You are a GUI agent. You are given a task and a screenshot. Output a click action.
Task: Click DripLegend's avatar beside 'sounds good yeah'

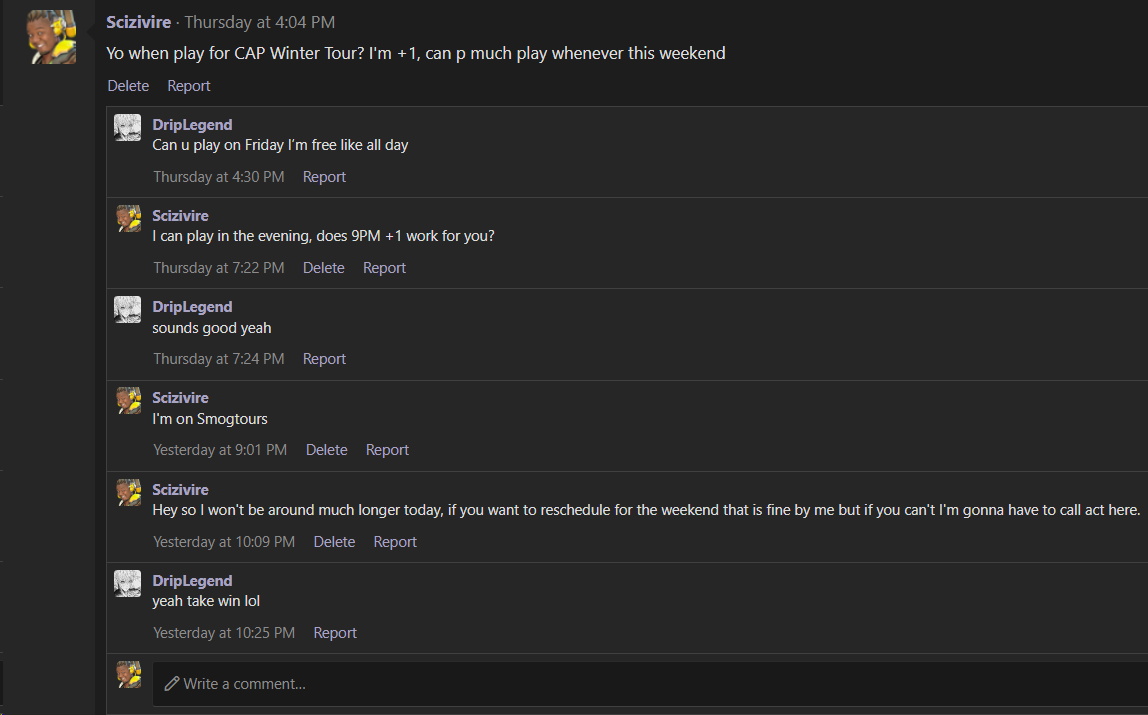click(x=127, y=310)
